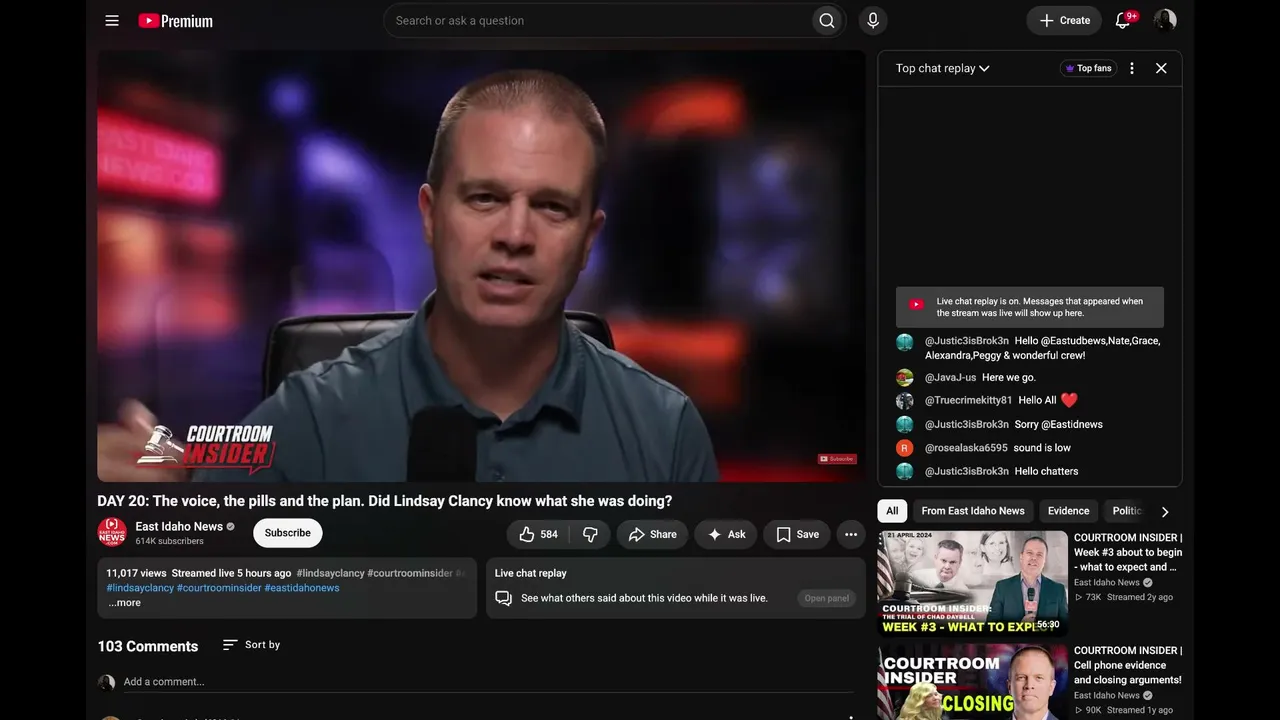
Task: Close the live chat replay panel
Action: coord(1161,68)
